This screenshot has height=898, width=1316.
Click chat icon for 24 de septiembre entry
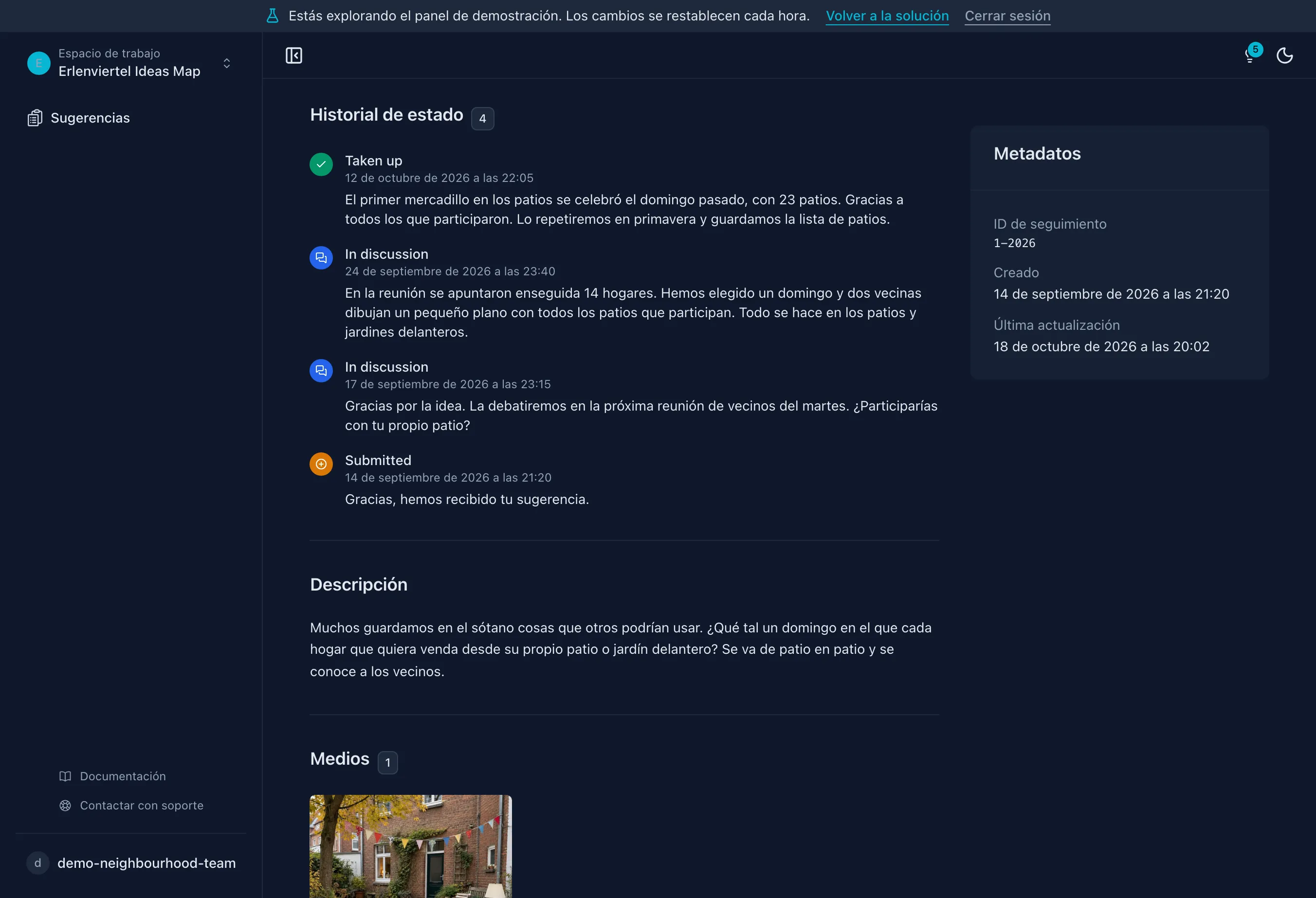coord(321,258)
